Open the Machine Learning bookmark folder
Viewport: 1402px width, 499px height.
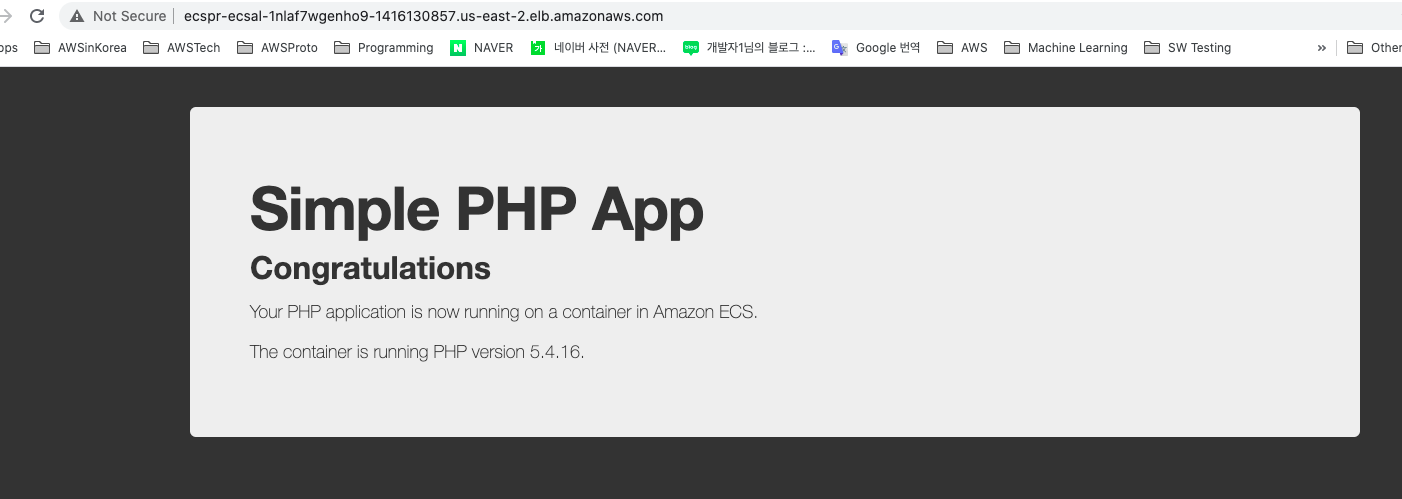tap(1065, 47)
